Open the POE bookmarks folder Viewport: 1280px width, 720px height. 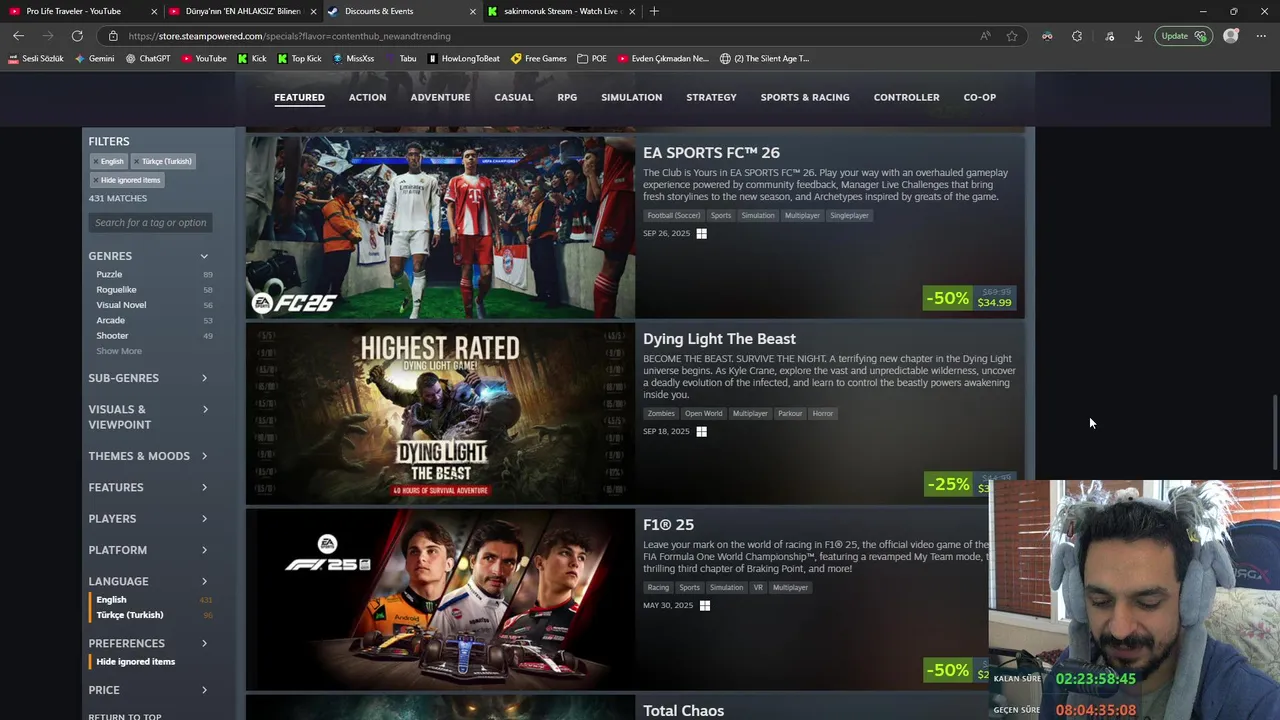[592, 58]
